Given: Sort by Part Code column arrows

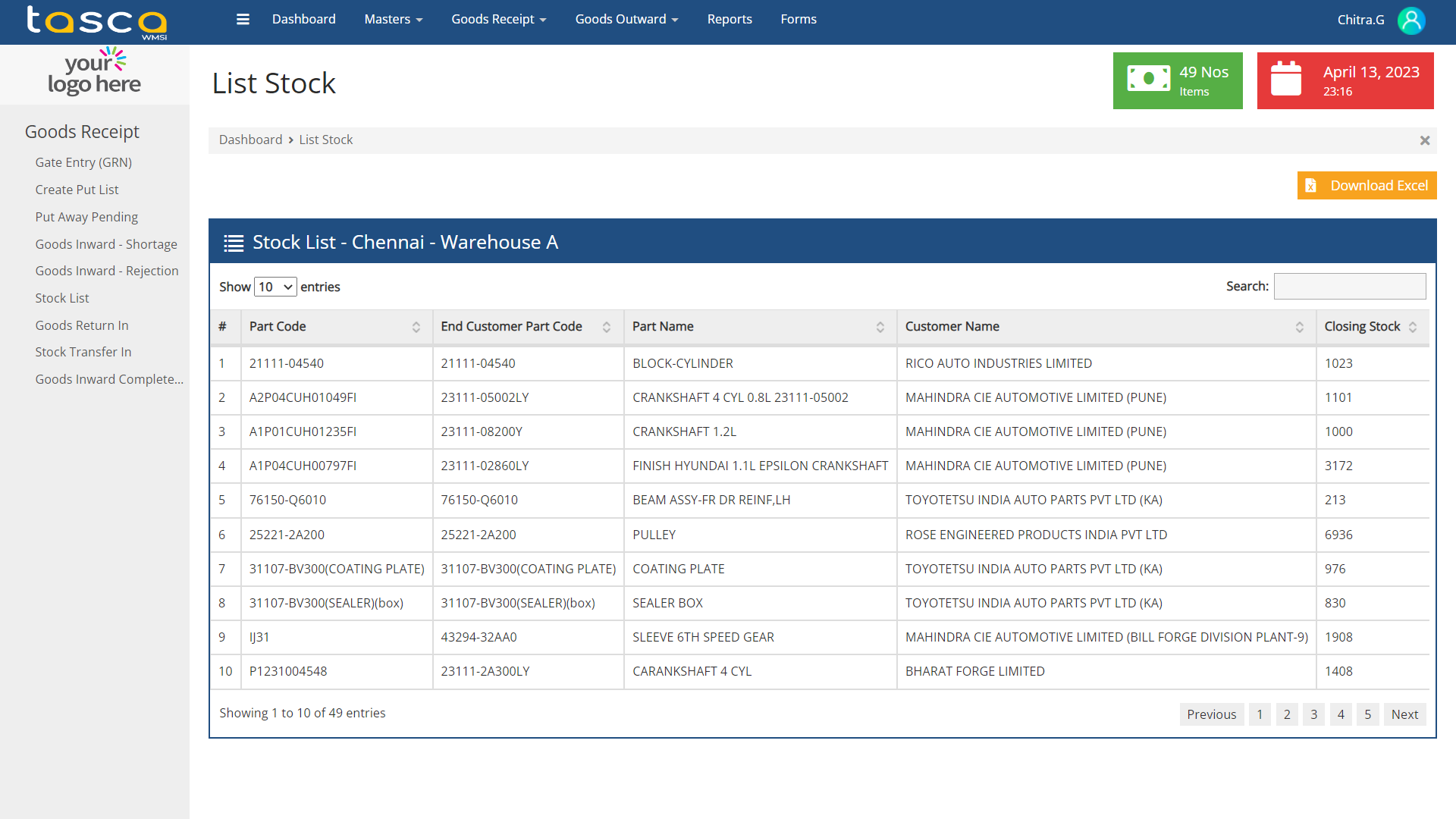Looking at the screenshot, I should coord(416,327).
